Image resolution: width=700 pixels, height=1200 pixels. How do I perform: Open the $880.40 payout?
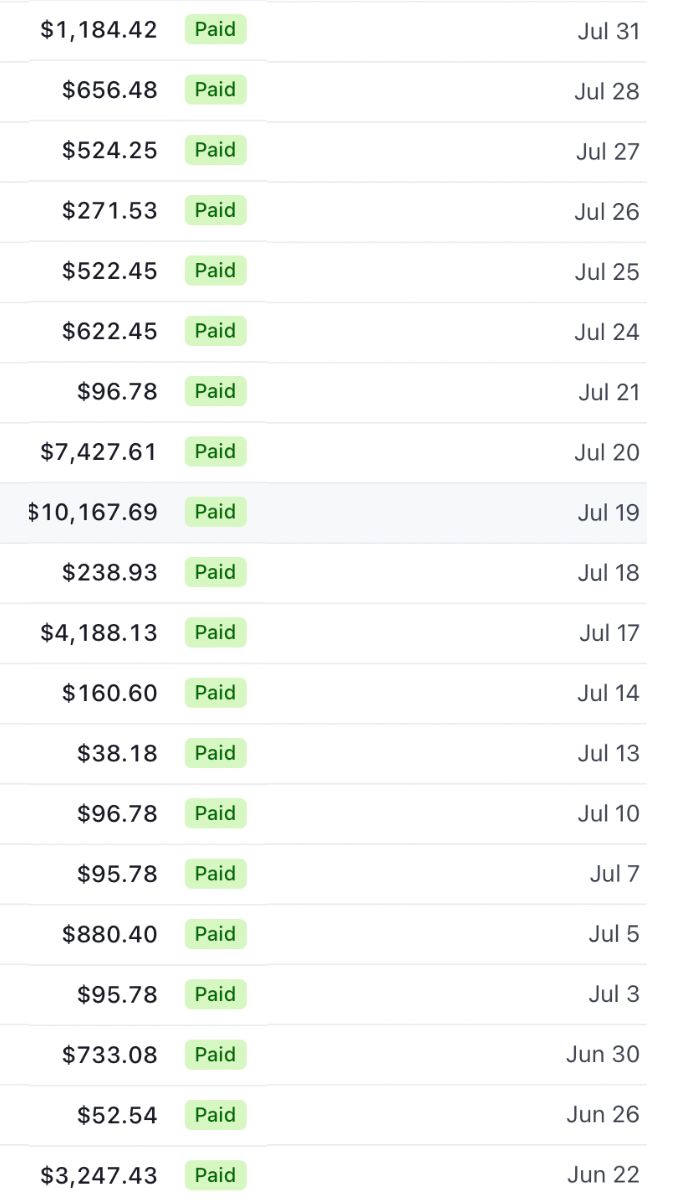[110, 934]
